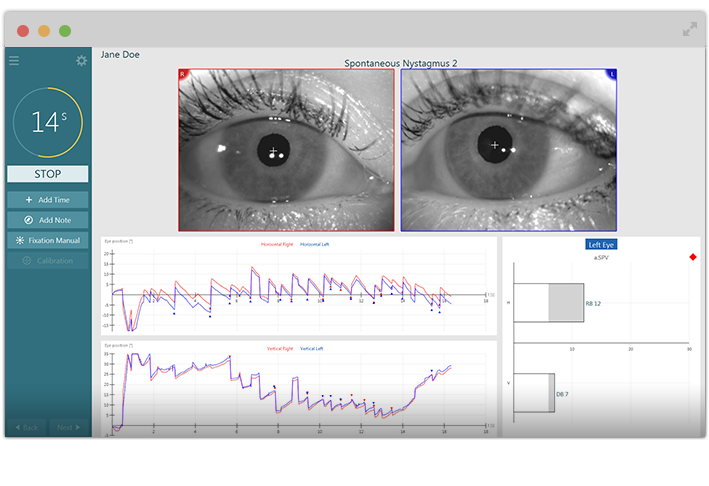
Task: Stop the recording with STOP button
Action: 47,174
